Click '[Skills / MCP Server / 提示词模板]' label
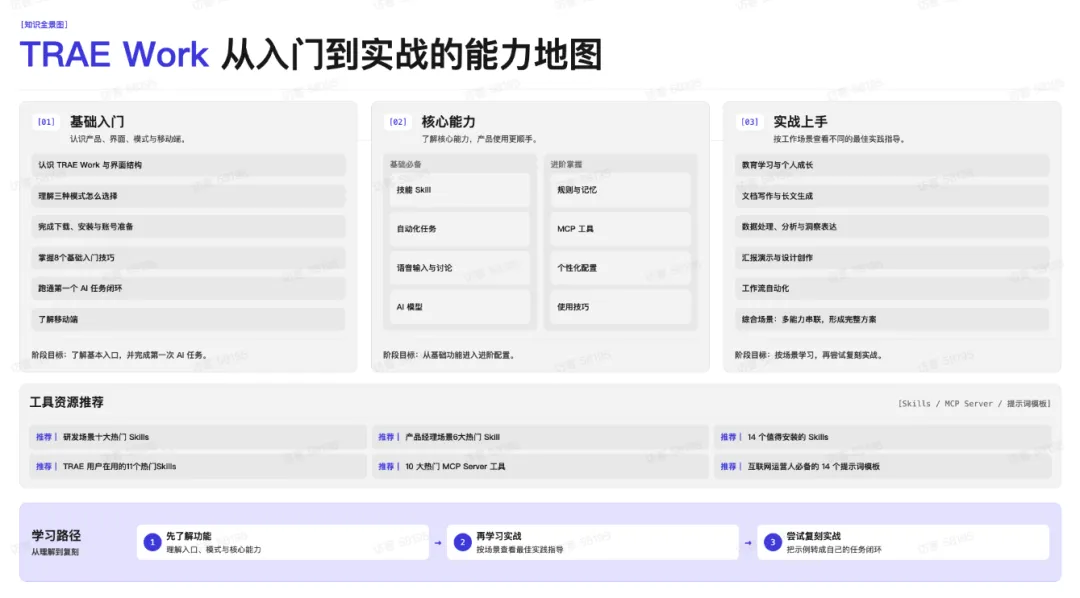This screenshot has height=598, width=1080. [975, 404]
